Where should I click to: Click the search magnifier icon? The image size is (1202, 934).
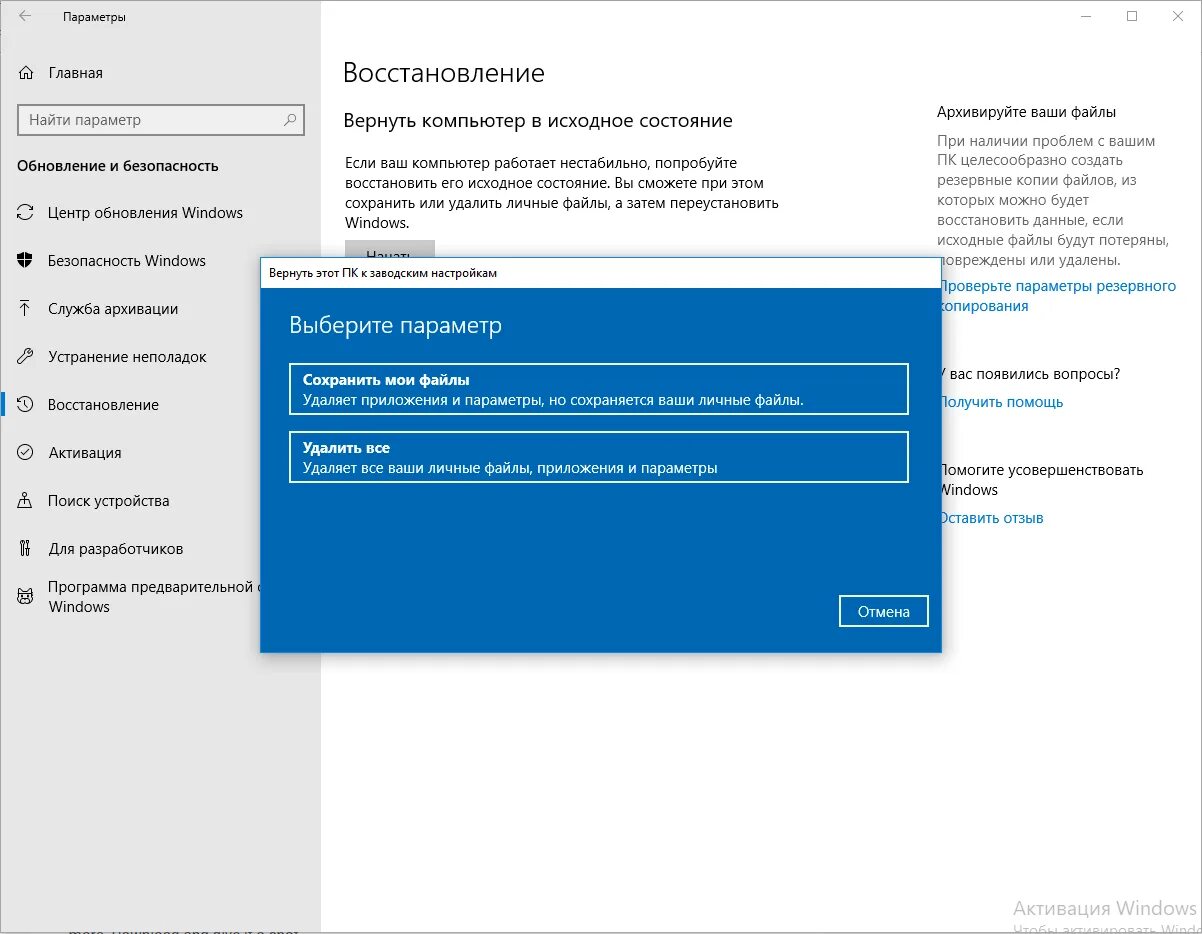290,120
